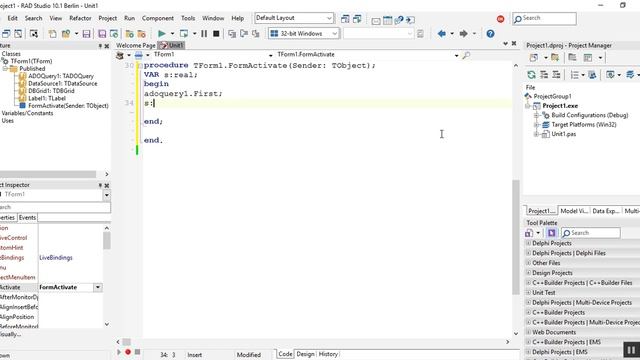Expand Other Files palette category
This screenshot has height=360, width=640.
point(528,263)
